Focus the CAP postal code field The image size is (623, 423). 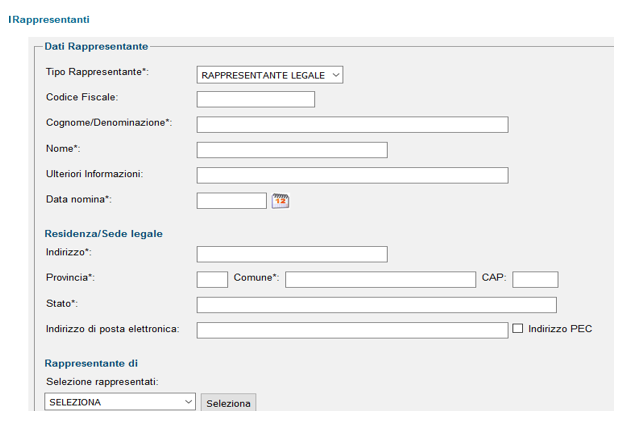535,280
